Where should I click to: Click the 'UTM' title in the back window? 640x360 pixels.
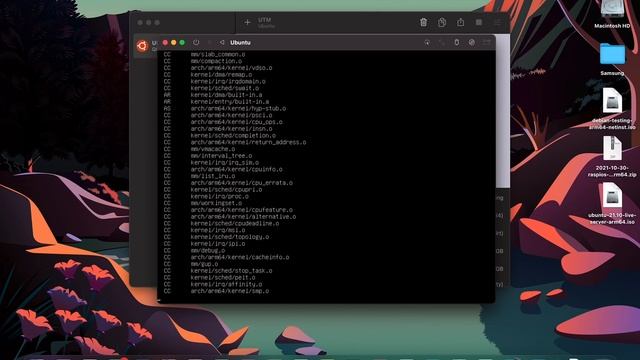tap(264, 20)
